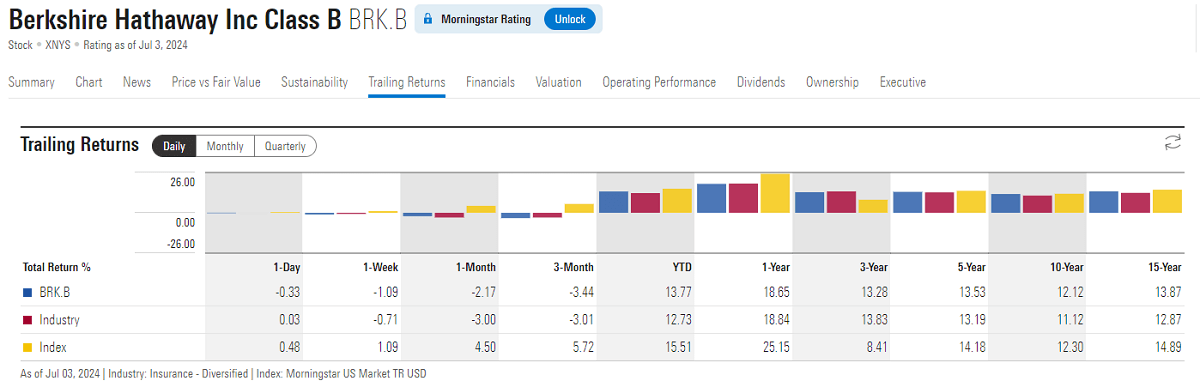Open the Operating Performance tab
Image resolution: width=1200 pixels, height=381 pixels.
point(659,82)
